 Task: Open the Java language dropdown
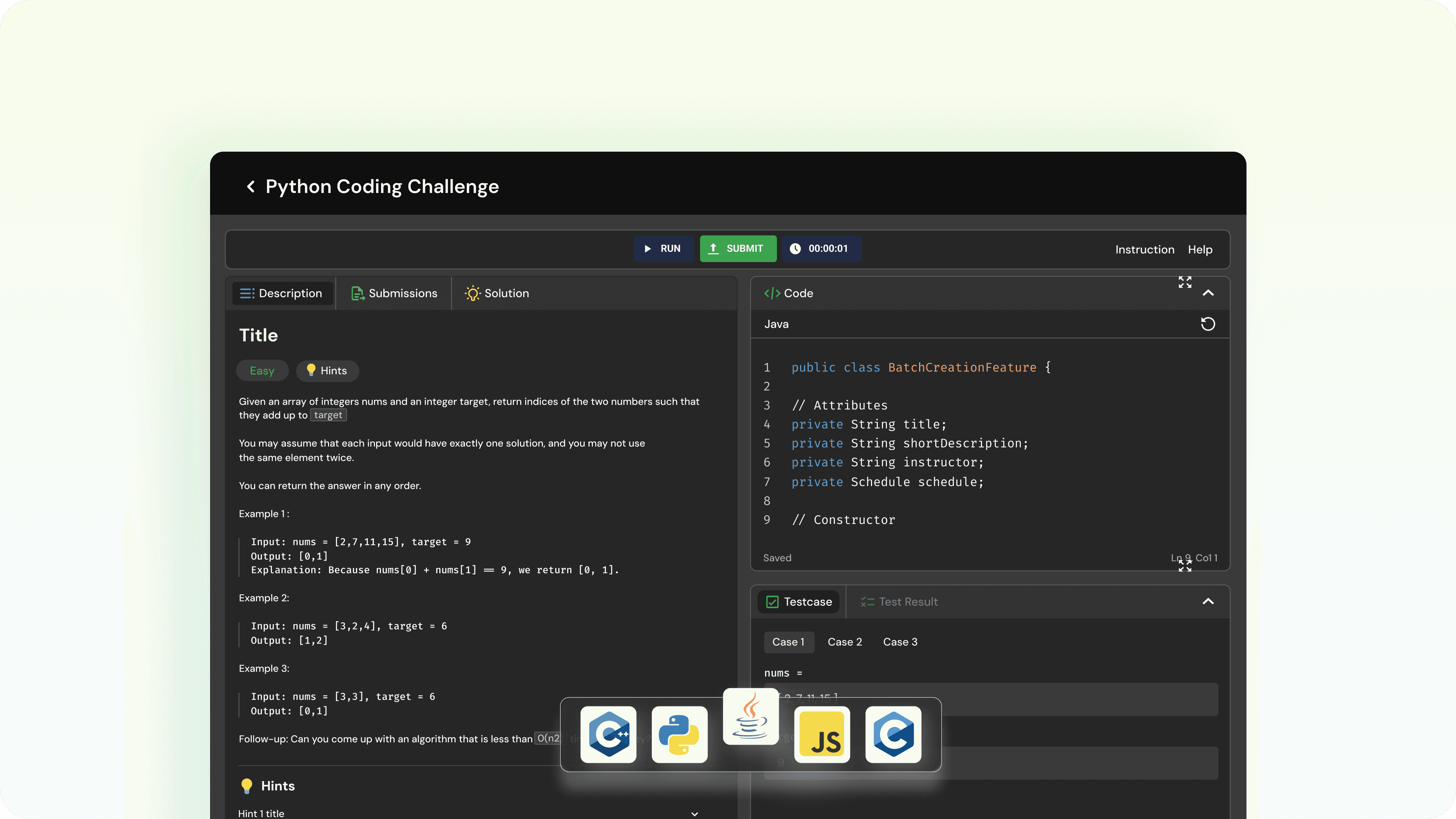776,324
